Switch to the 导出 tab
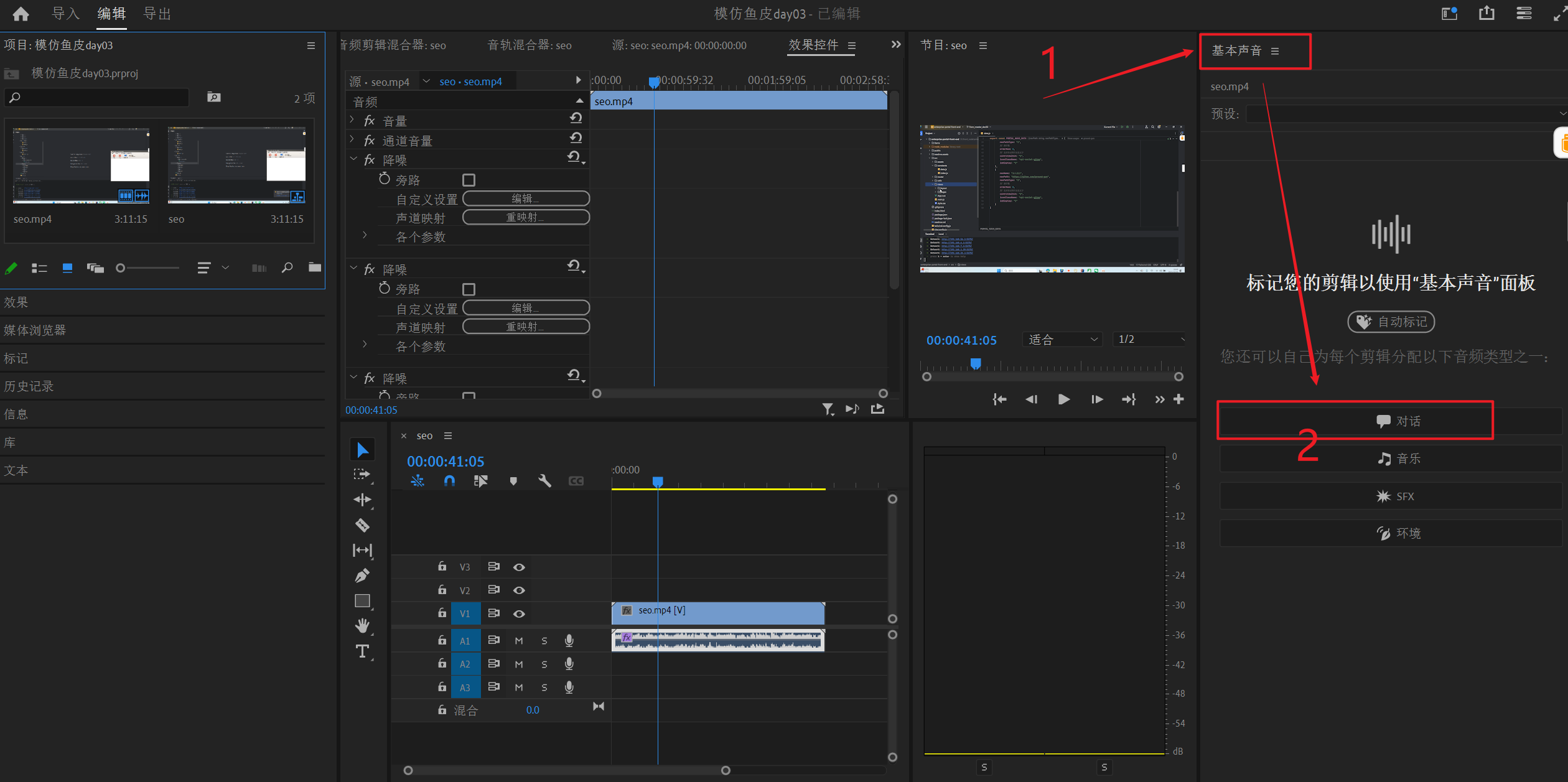 point(157,14)
